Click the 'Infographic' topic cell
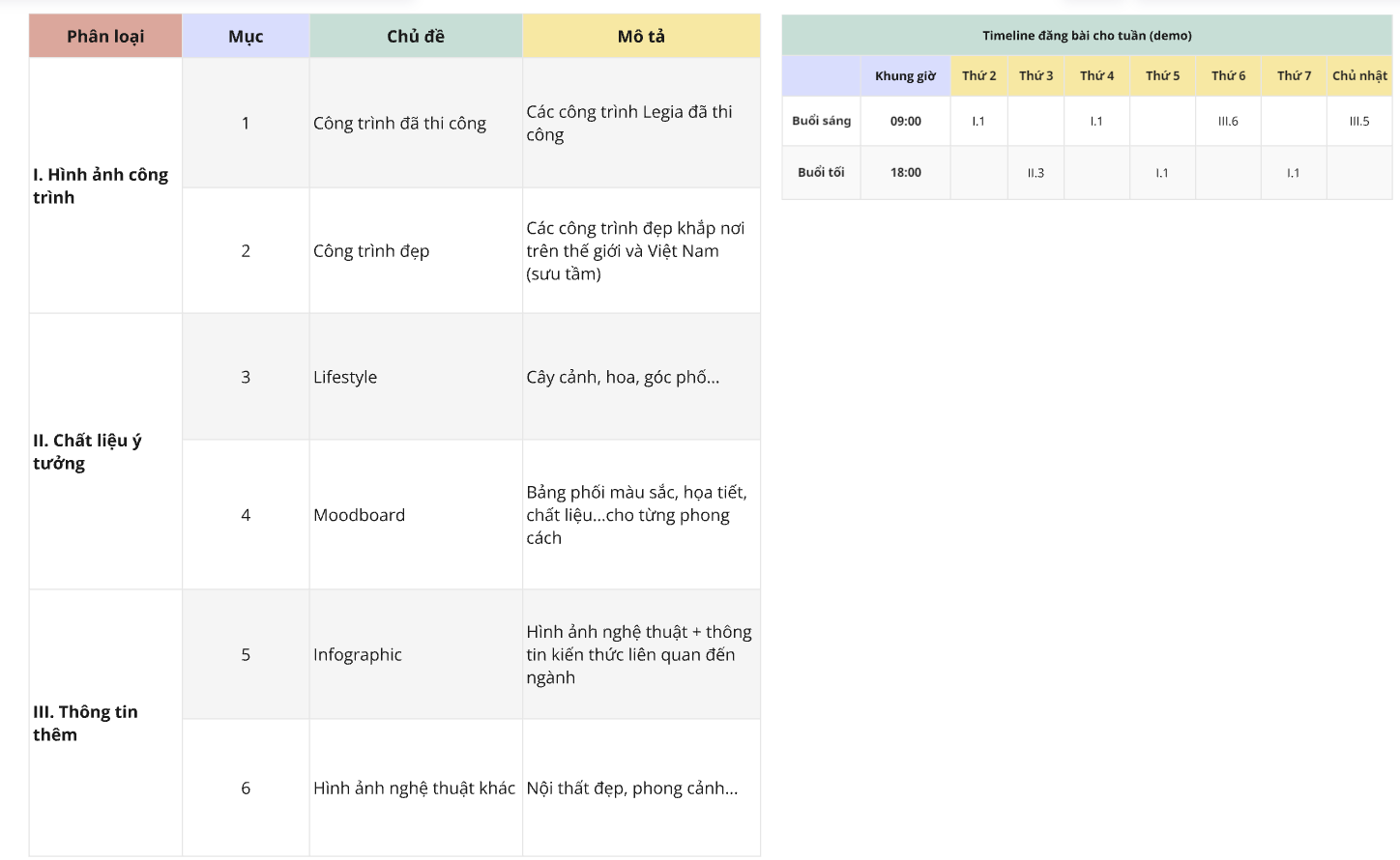The image size is (1400, 860). click(416, 654)
